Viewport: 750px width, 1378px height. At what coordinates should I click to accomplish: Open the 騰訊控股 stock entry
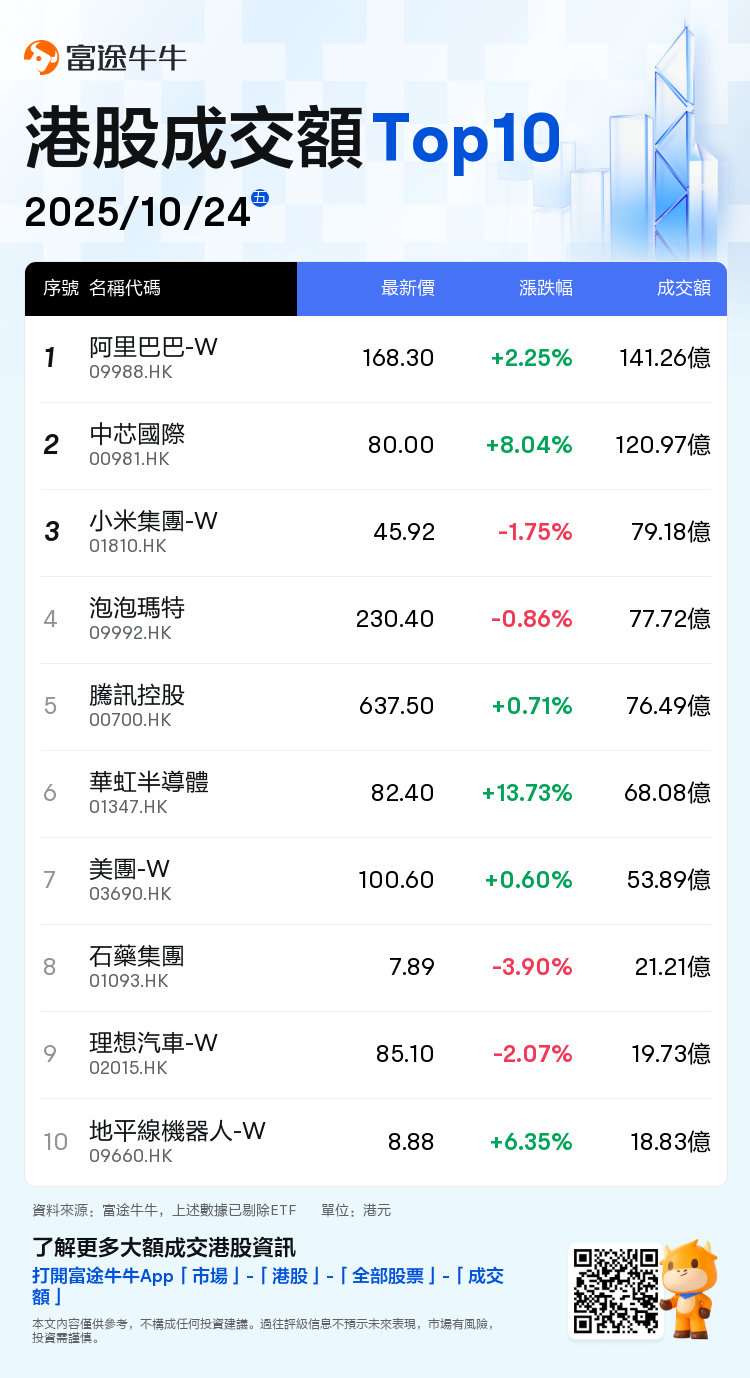point(137,695)
